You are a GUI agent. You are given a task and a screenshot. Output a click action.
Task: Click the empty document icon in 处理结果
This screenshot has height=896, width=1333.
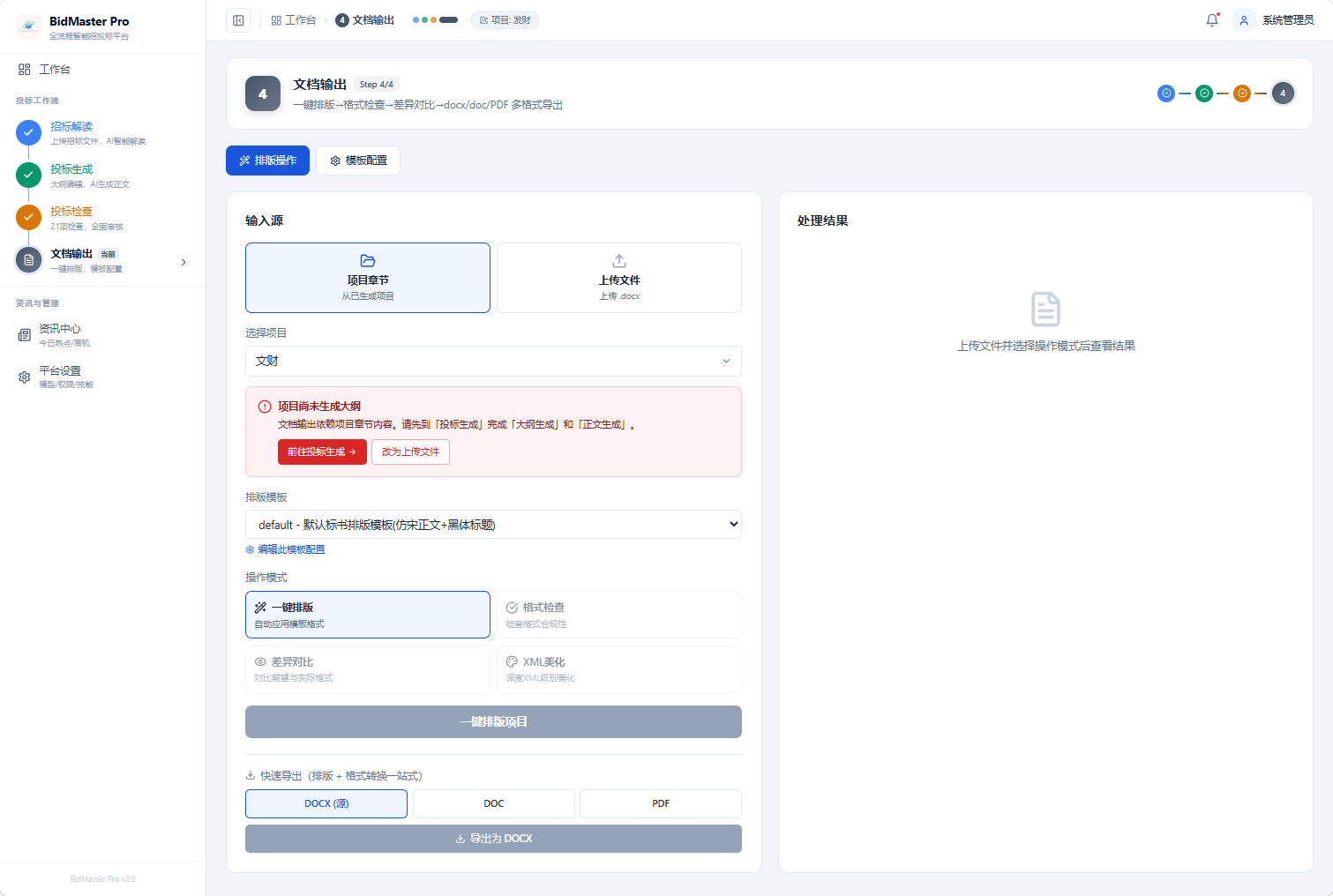tap(1046, 310)
